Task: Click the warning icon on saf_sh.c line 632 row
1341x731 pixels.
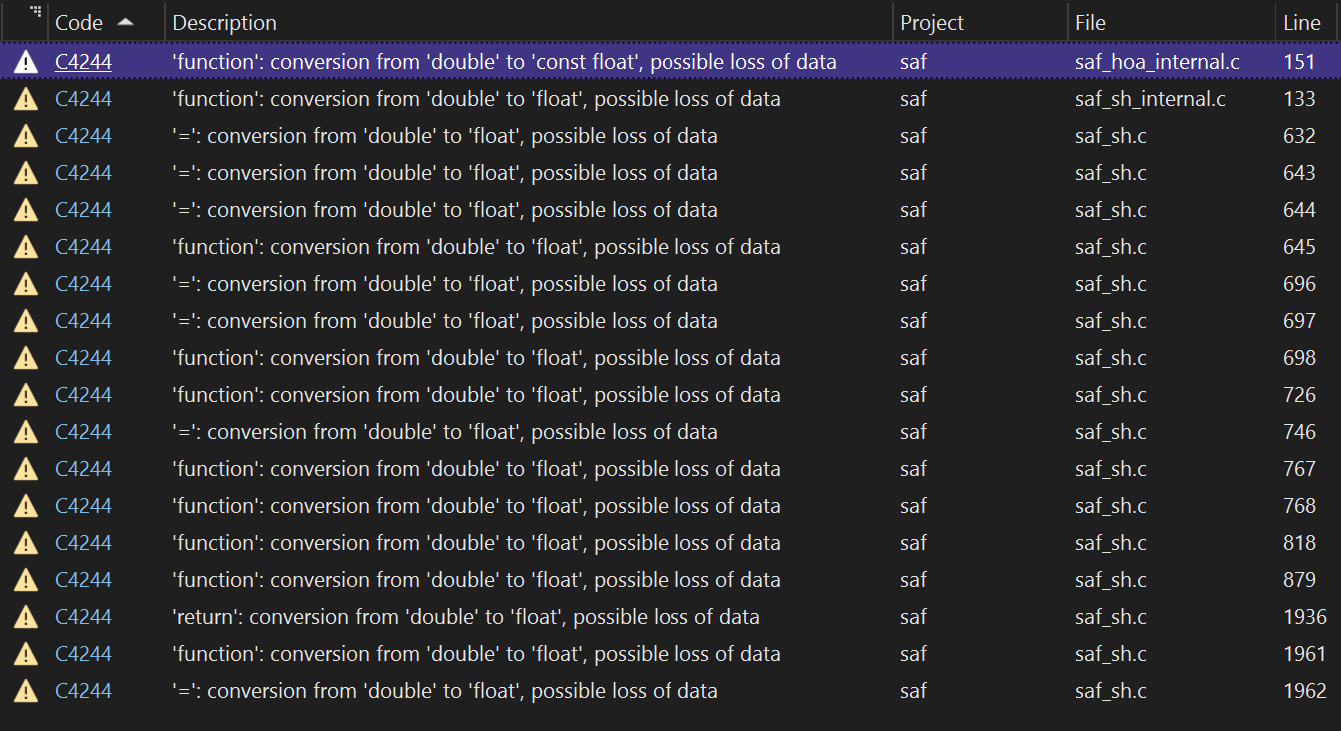Action: pos(25,135)
